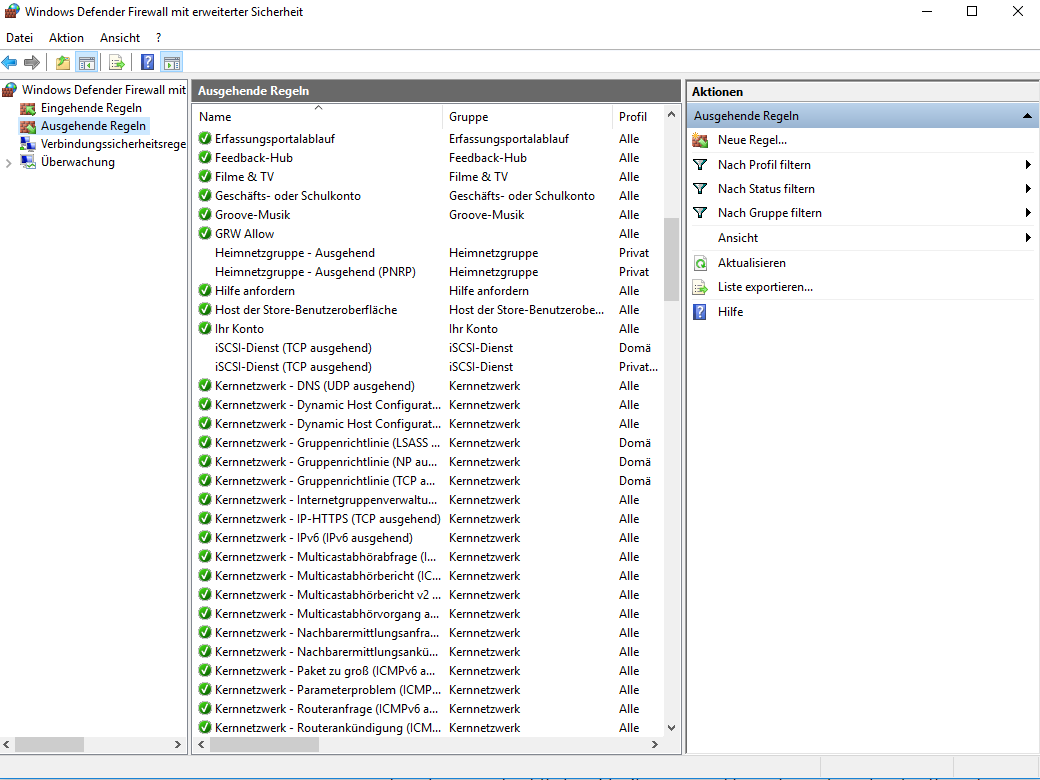1040x780 pixels.
Task: Click the Forward arrow toolbar icon
Action: click(31, 62)
